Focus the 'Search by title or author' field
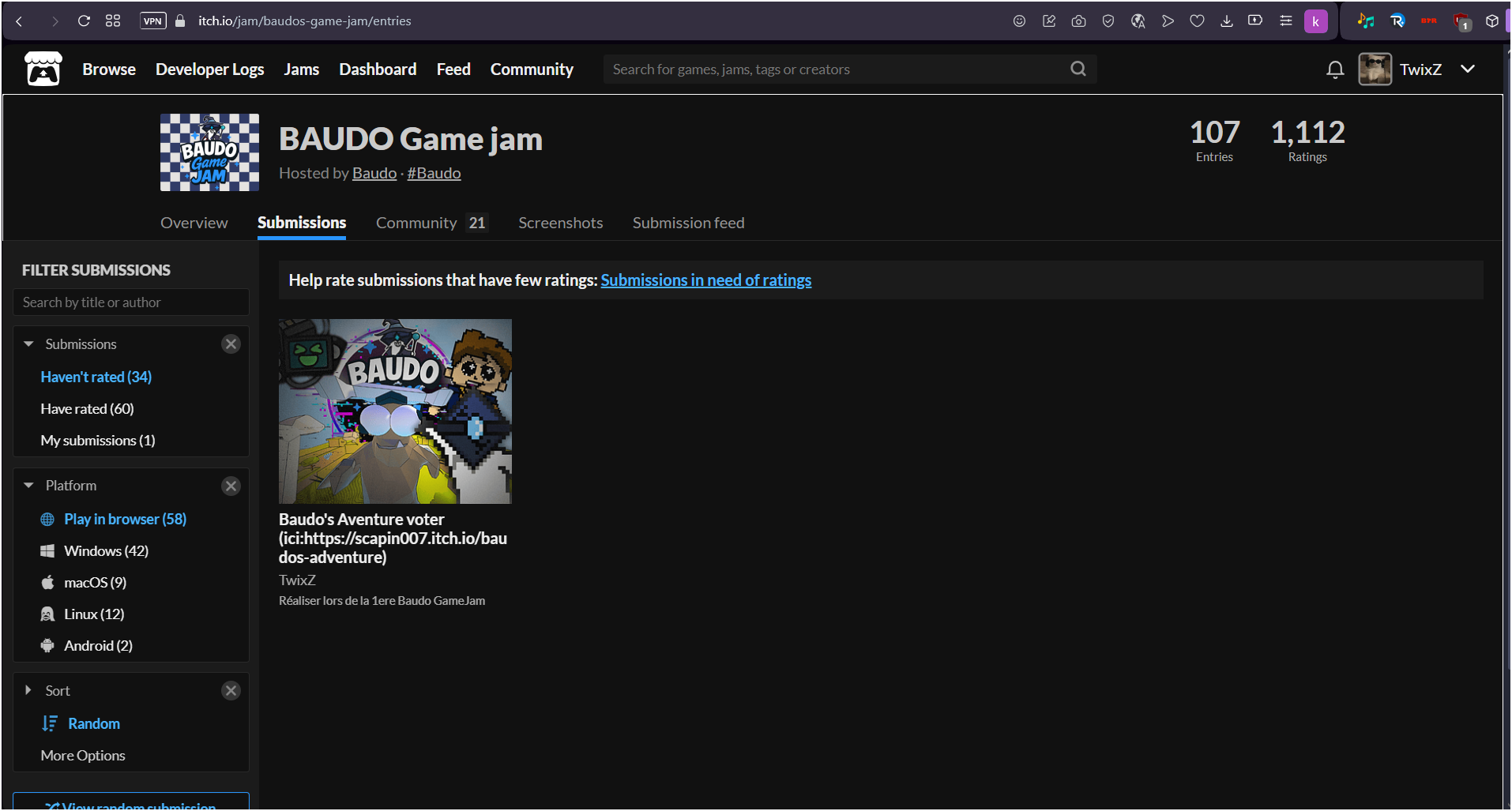Image resolution: width=1512 pixels, height=811 pixels. (131, 302)
